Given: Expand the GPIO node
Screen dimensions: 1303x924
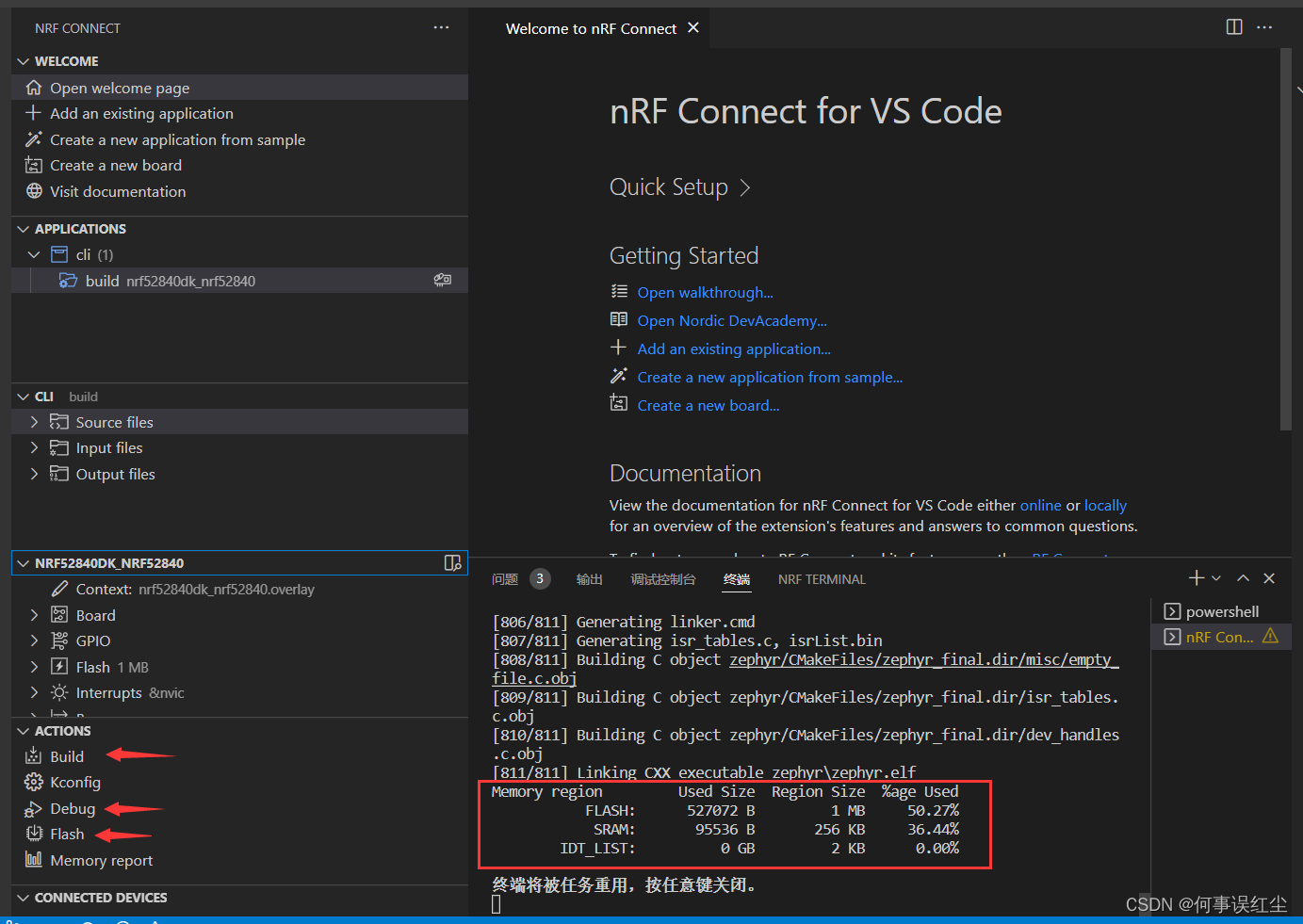Looking at the screenshot, I should 34,640.
